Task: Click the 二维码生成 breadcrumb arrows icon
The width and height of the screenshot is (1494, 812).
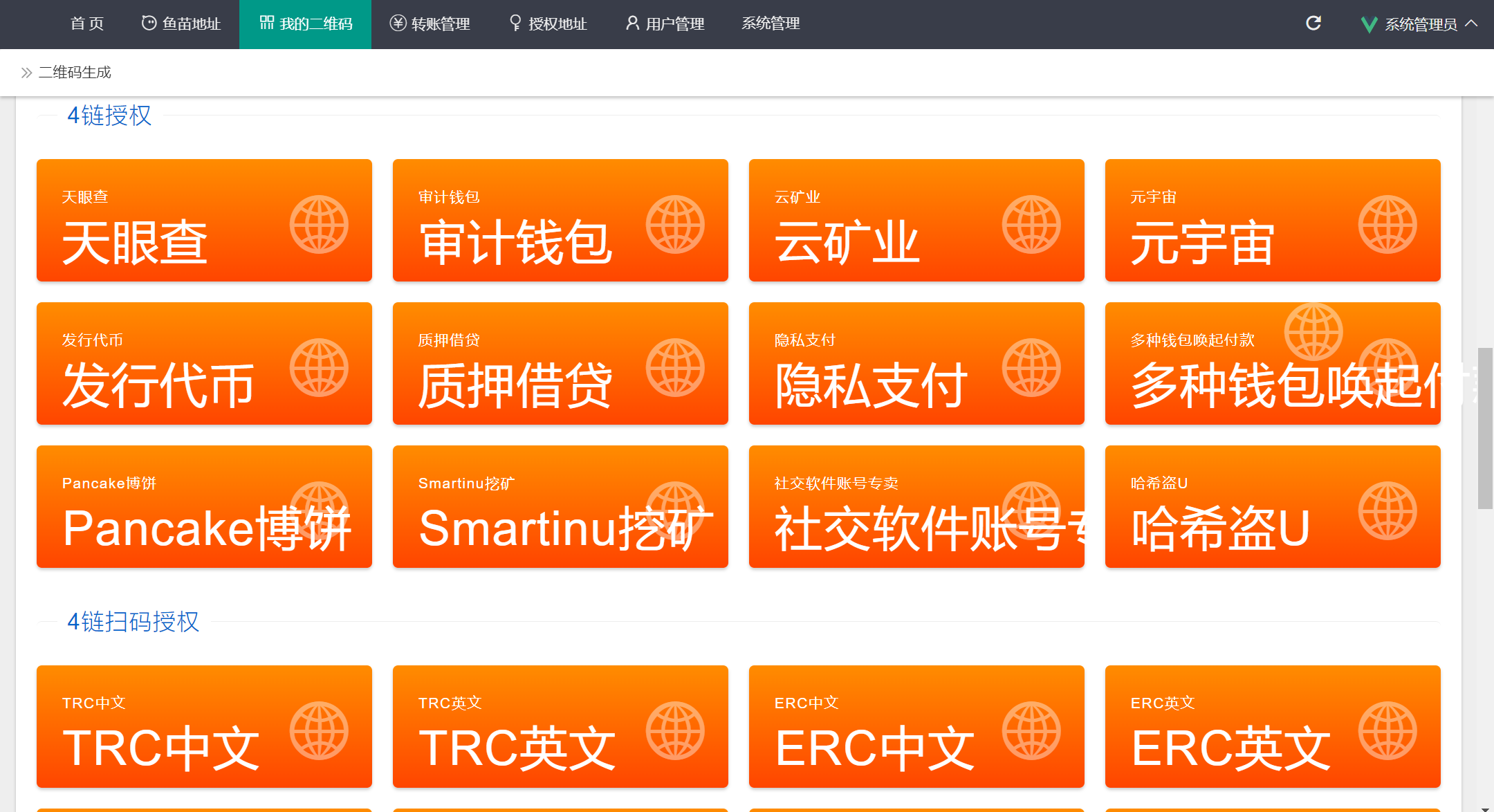Action: [x=26, y=73]
